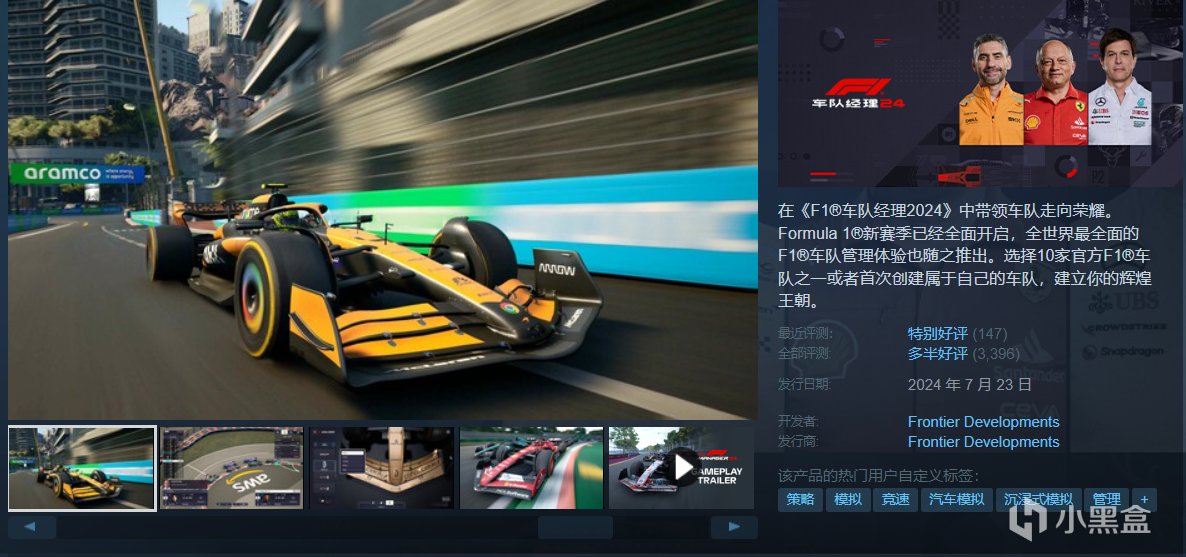Click the 该产品的热门用户自定义标签 heading

[x=878, y=476]
